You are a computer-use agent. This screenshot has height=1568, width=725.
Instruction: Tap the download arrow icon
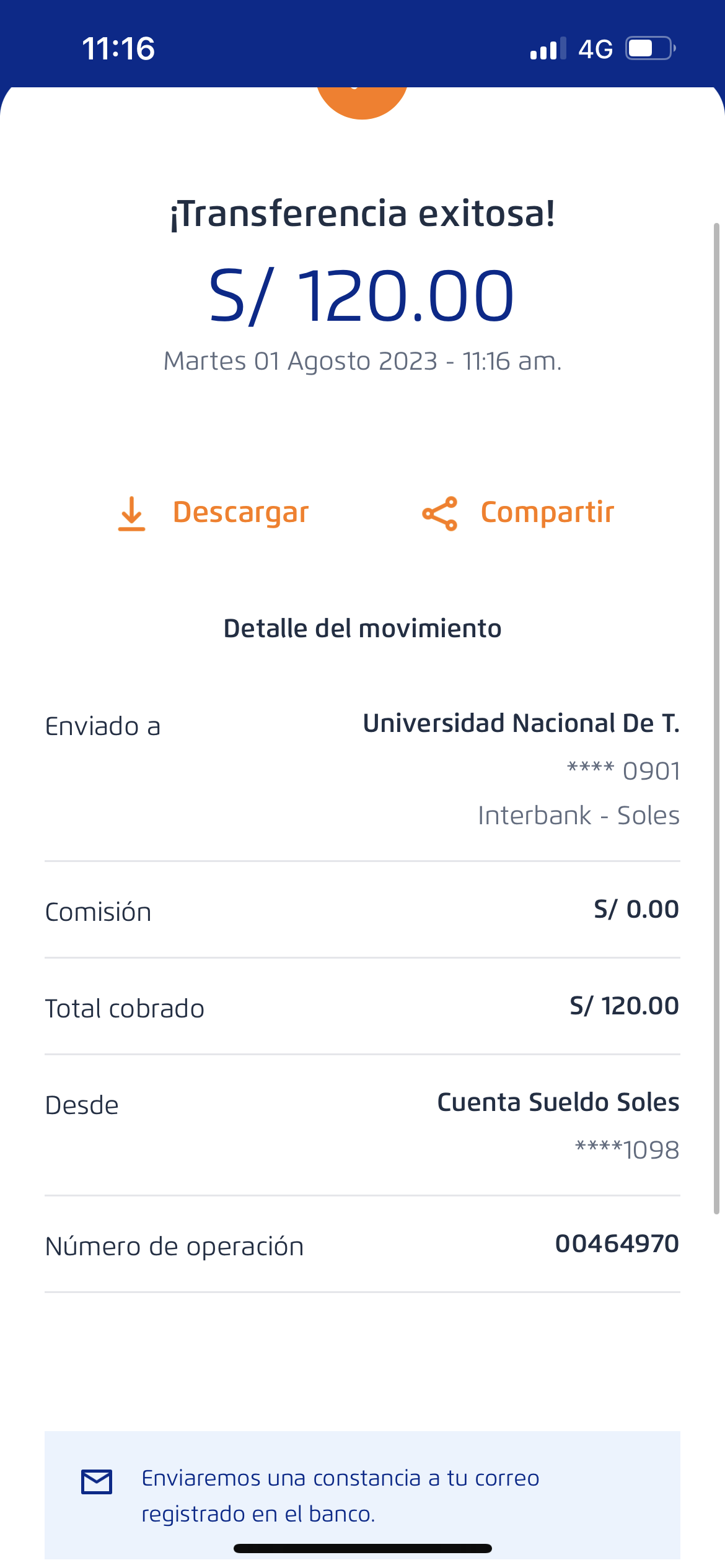click(x=131, y=513)
